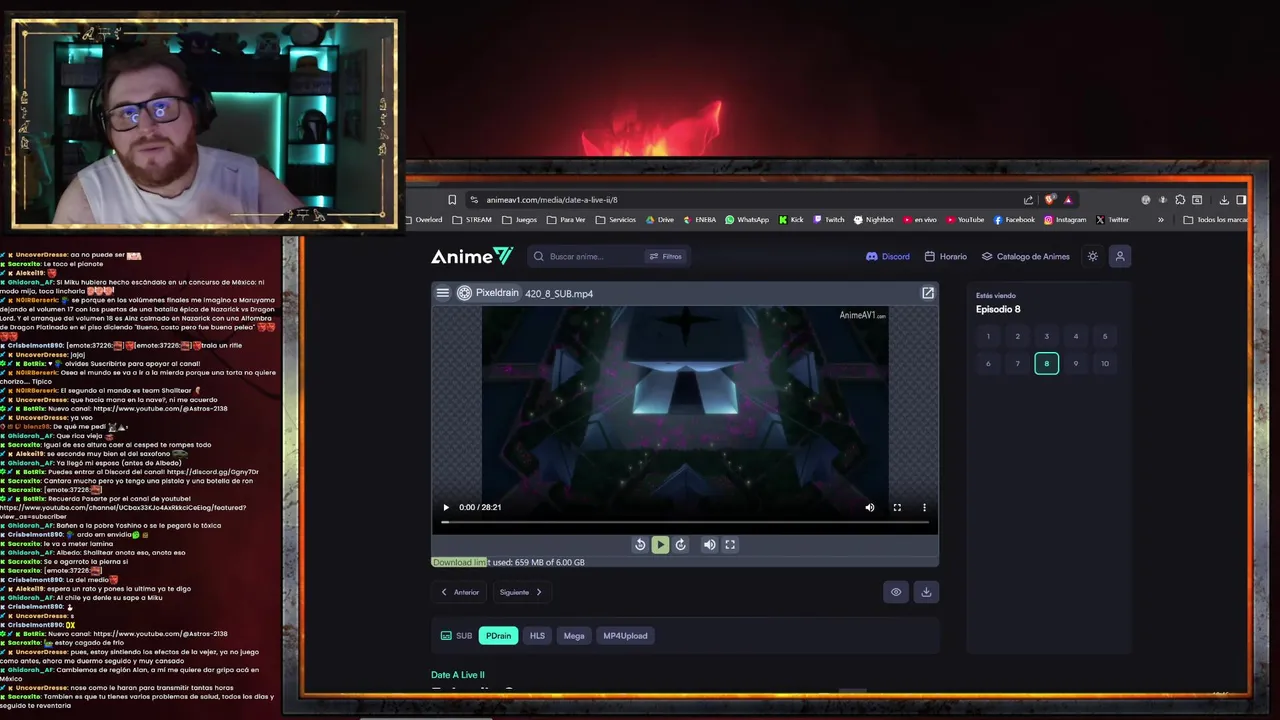This screenshot has width=1280, height=720.
Task: Play the video from the native control
Action: 446,507
